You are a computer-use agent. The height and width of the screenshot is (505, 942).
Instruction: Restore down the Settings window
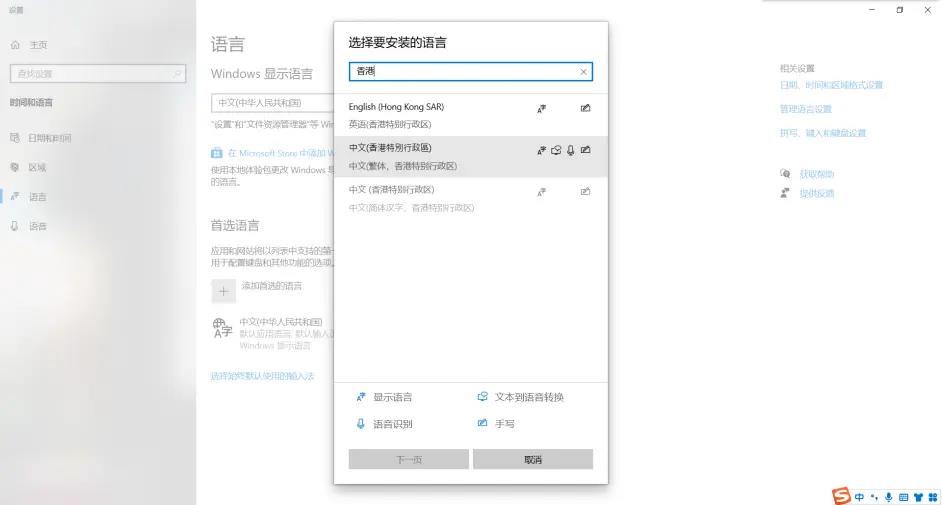click(x=899, y=10)
